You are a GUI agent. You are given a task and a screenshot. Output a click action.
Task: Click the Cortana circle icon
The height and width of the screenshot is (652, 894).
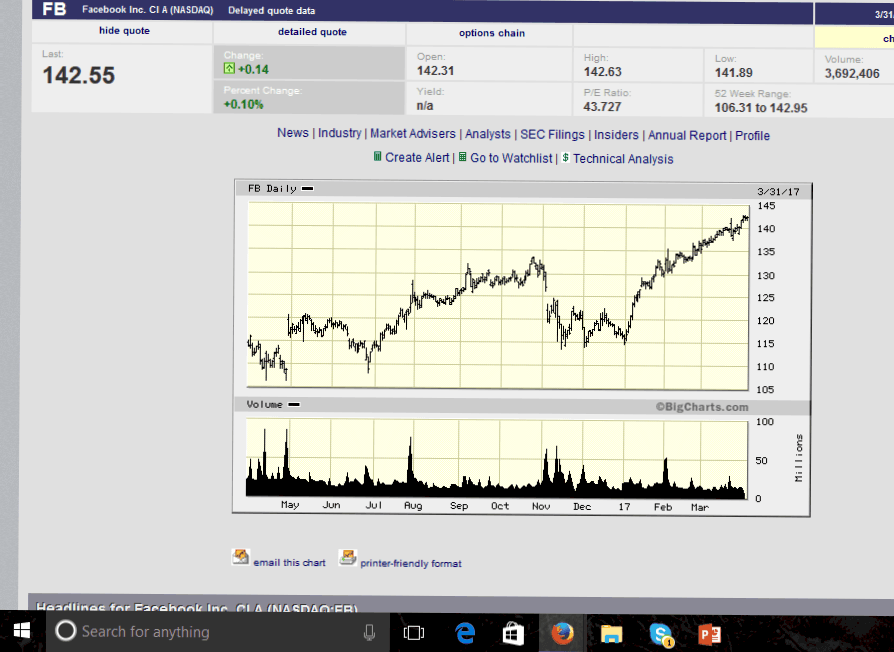pos(65,631)
